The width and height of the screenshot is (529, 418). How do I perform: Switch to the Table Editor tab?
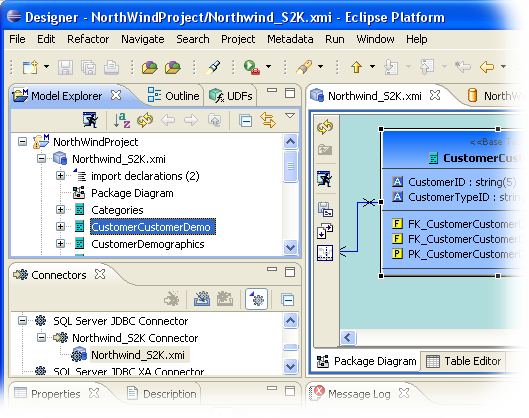tap(464, 361)
